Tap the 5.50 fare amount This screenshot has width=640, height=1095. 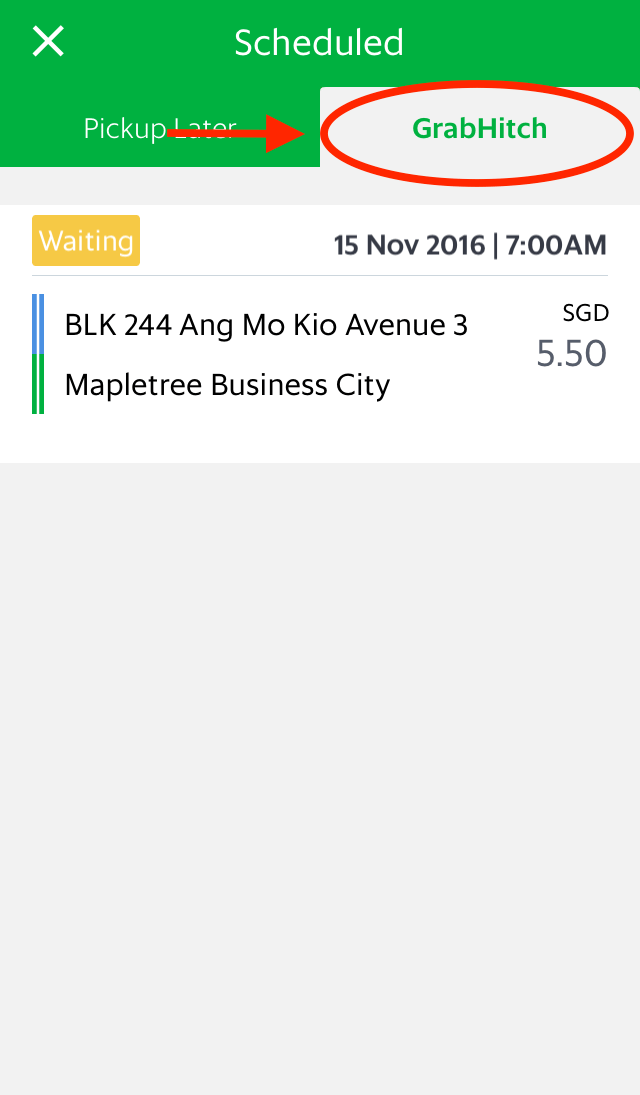coord(571,354)
